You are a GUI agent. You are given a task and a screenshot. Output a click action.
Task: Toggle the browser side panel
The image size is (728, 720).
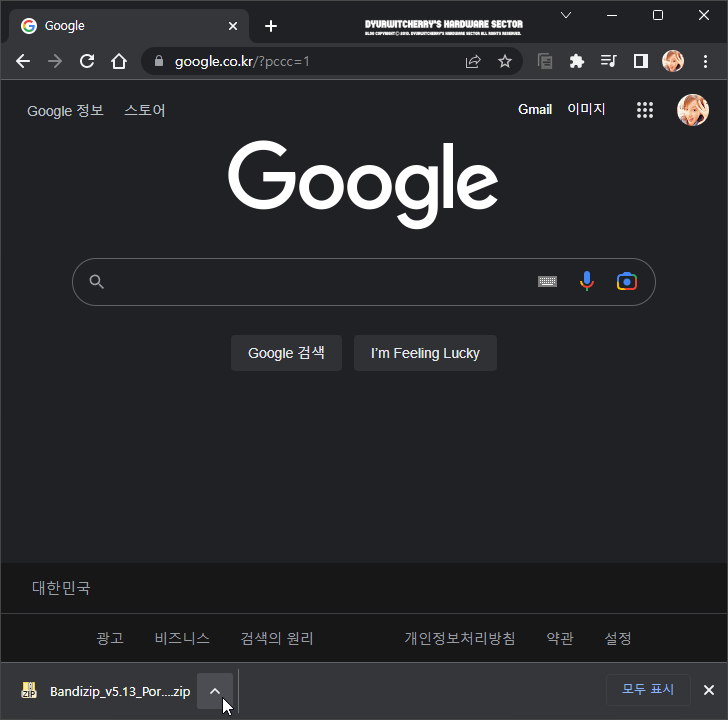641,61
